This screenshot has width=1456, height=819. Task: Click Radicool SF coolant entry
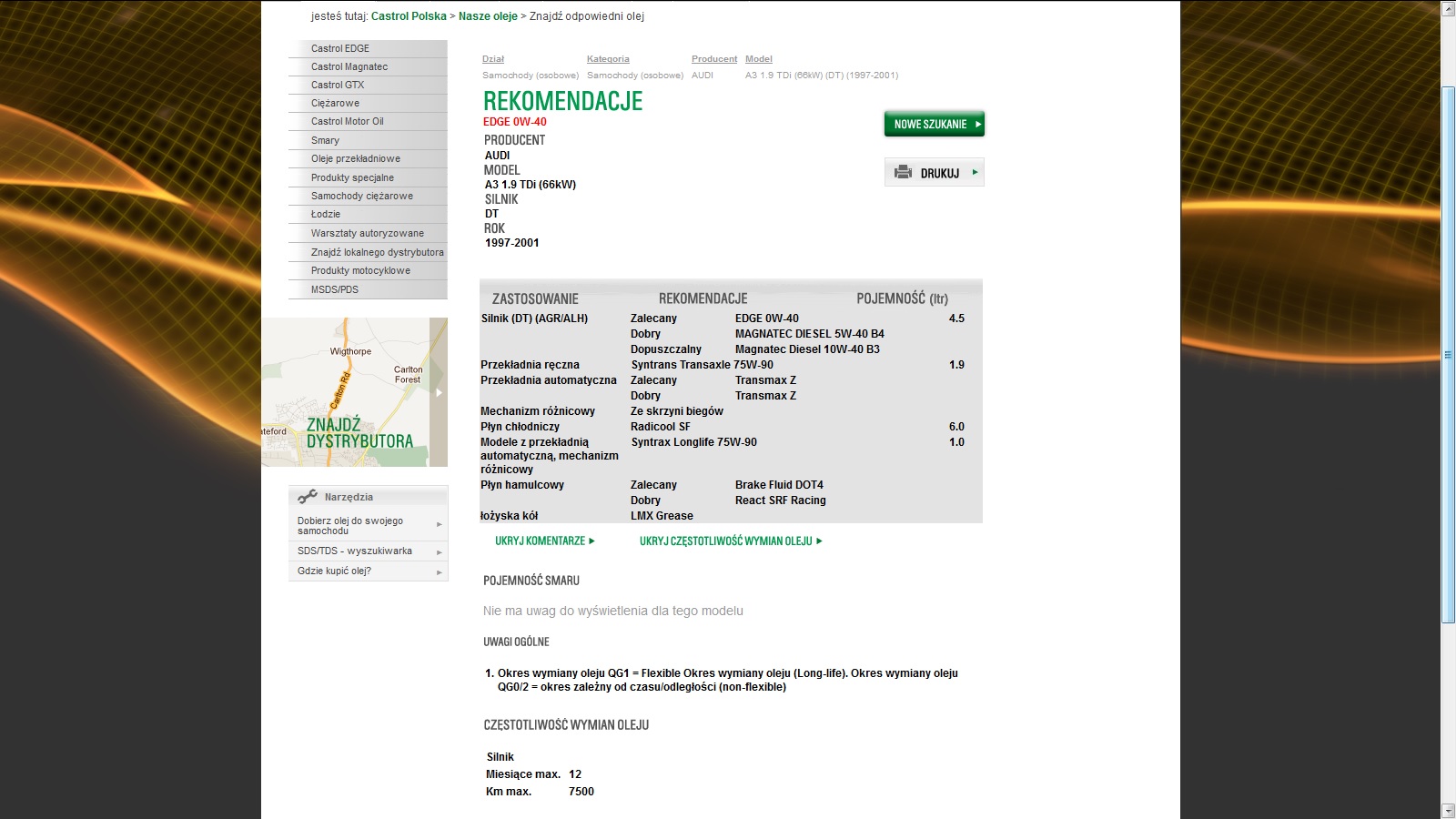click(x=661, y=427)
